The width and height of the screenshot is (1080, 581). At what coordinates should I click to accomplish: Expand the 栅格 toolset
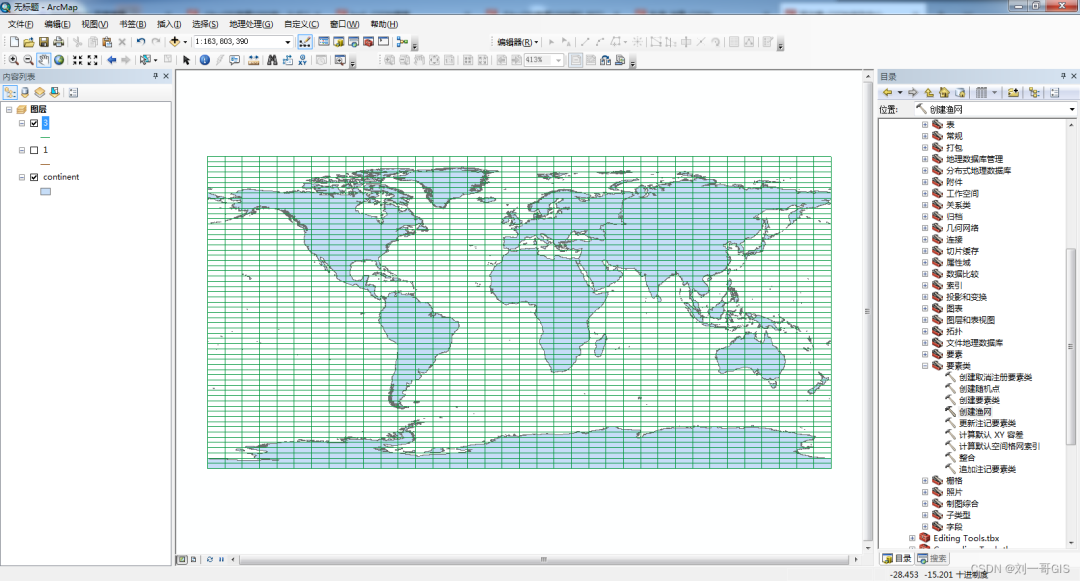925,480
